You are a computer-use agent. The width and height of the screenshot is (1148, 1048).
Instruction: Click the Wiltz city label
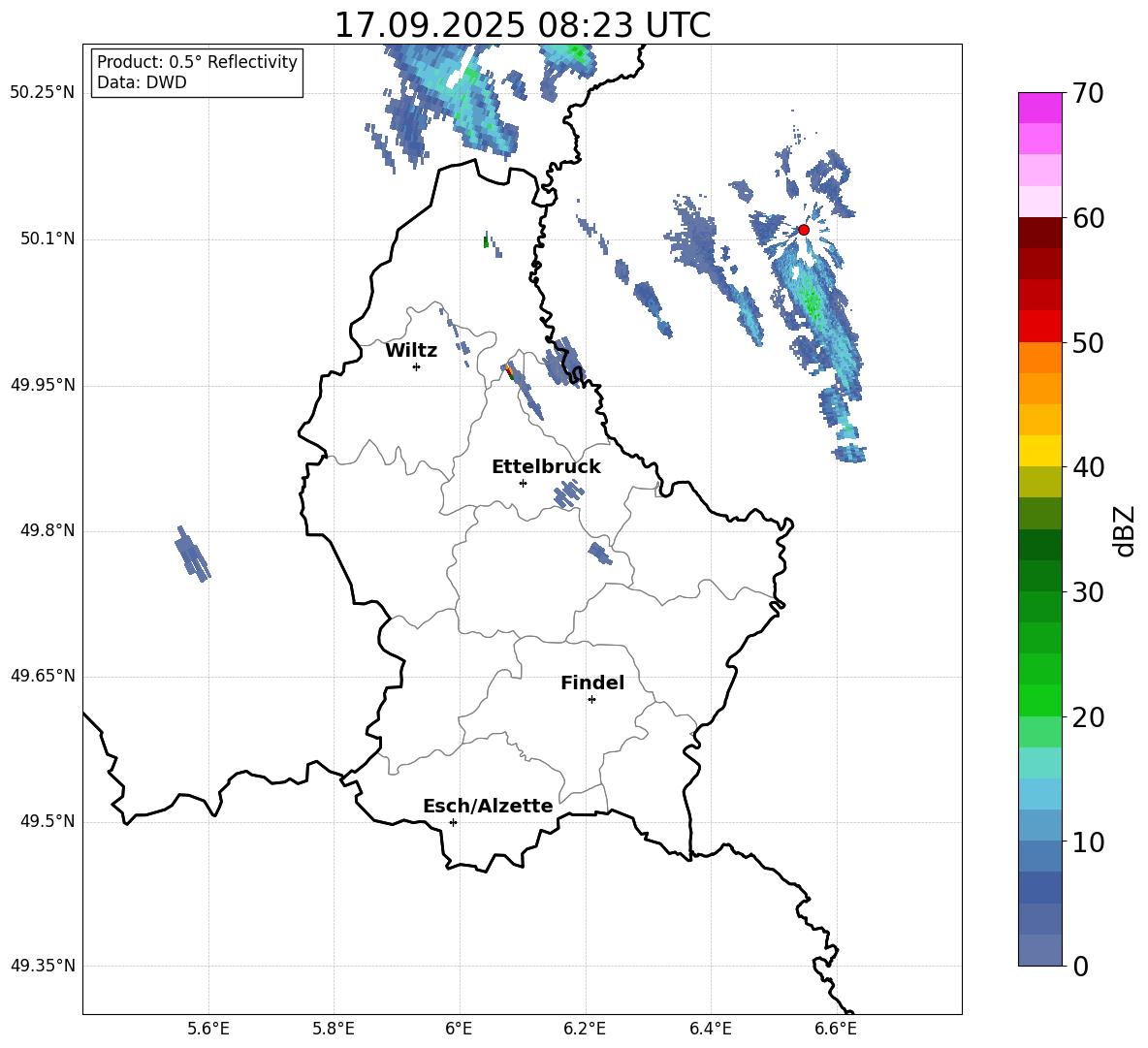tap(411, 351)
